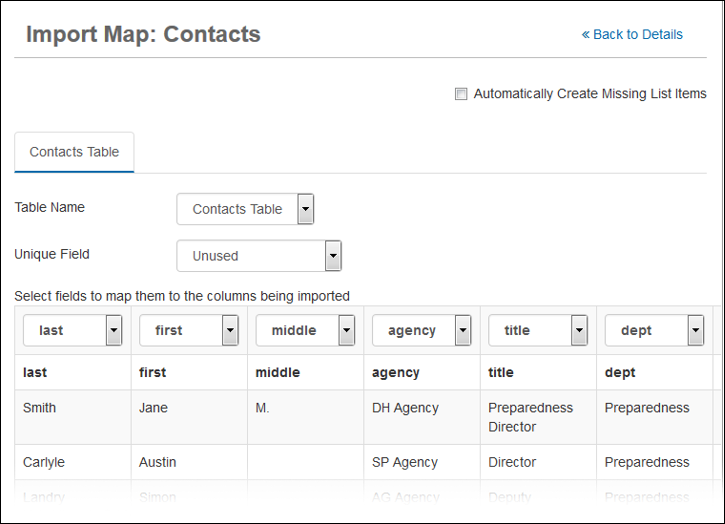Select the Smith cell in last column

point(40,408)
